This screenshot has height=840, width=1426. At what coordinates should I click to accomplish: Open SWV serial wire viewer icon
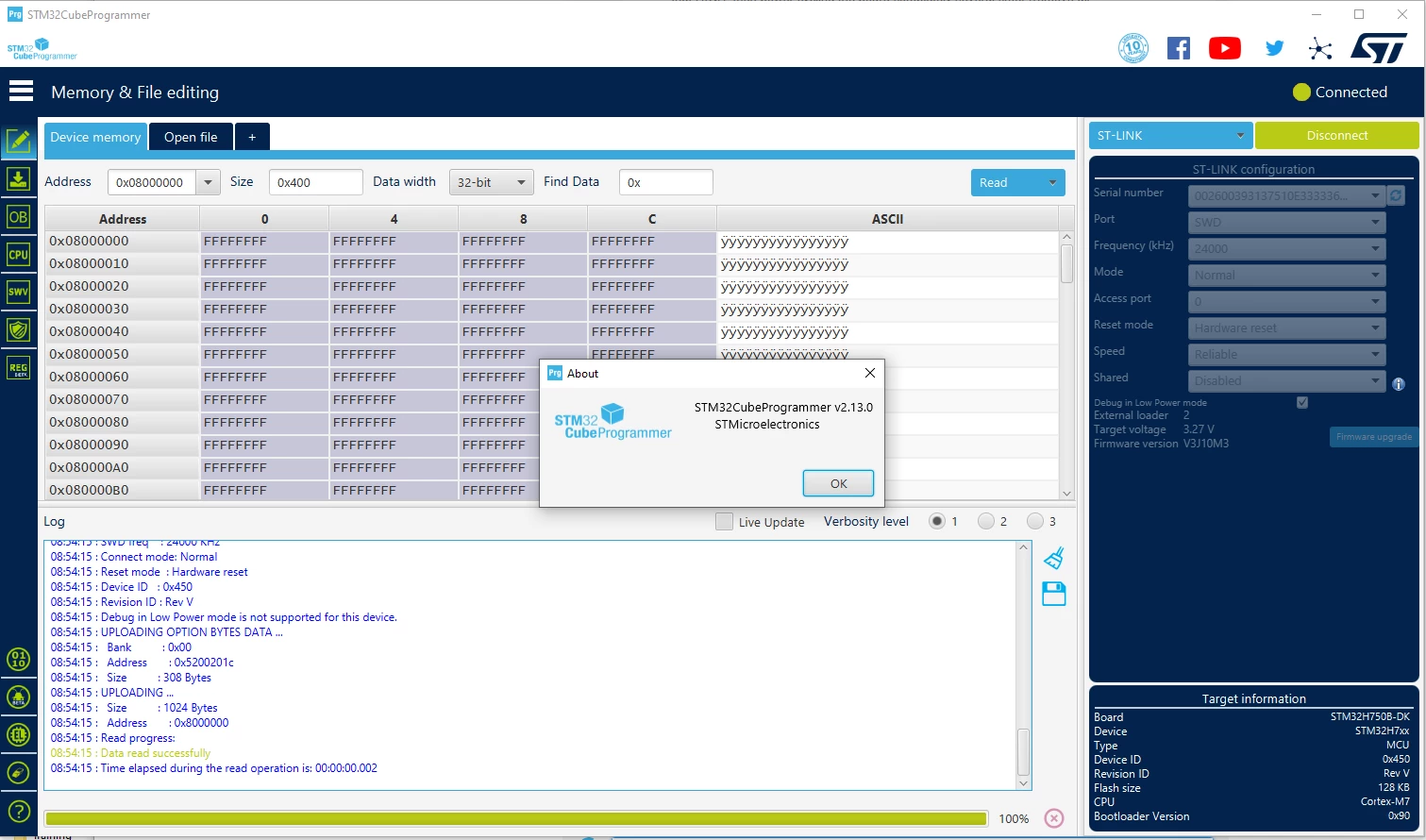(x=18, y=292)
